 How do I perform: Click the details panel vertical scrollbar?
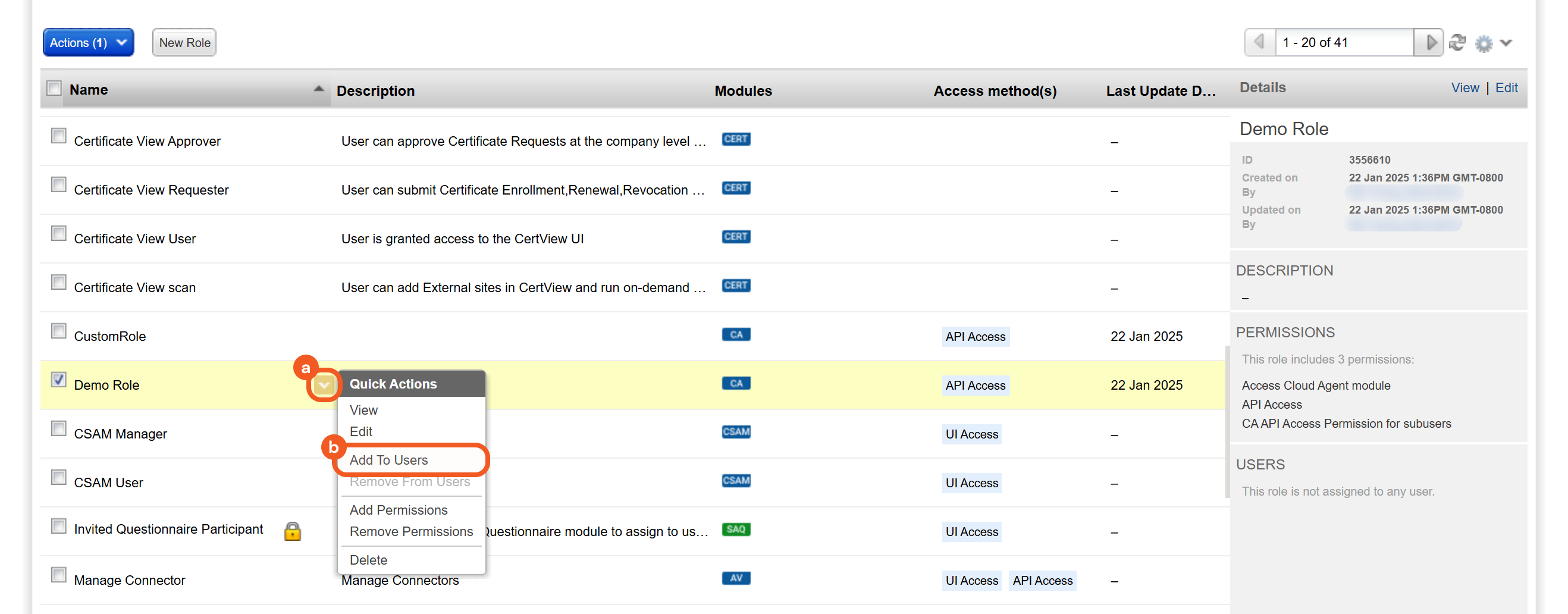(1227, 421)
